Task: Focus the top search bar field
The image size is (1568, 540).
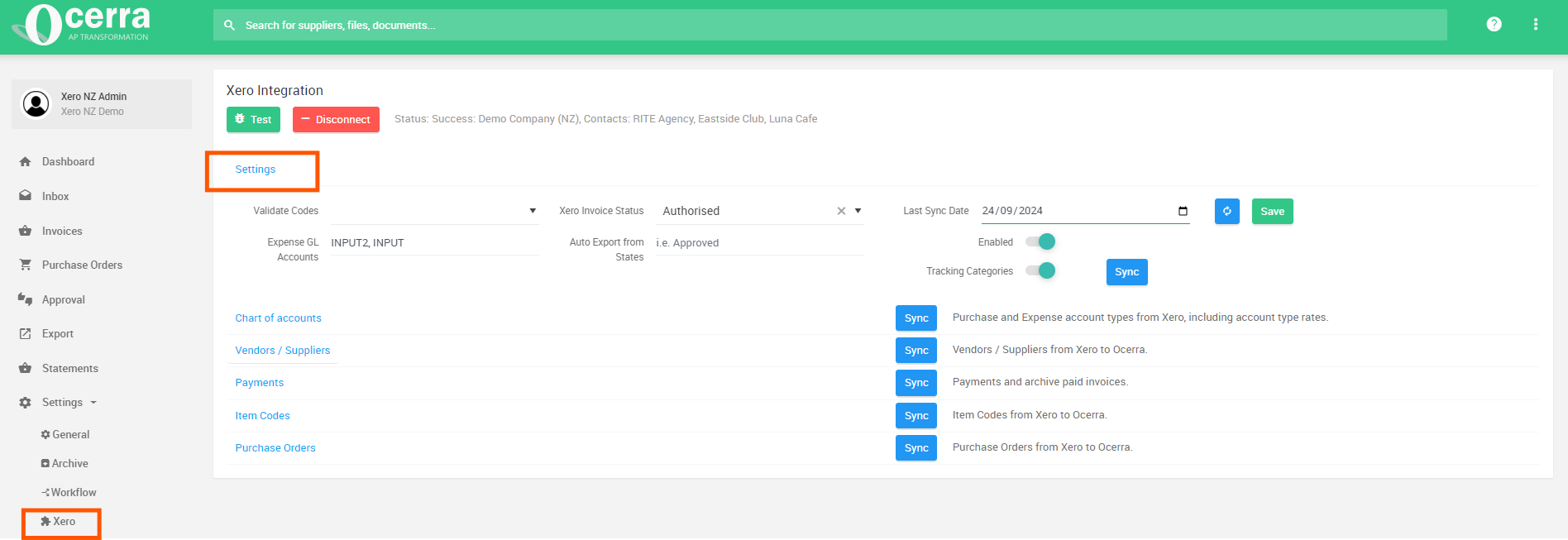Action: (x=830, y=26)
